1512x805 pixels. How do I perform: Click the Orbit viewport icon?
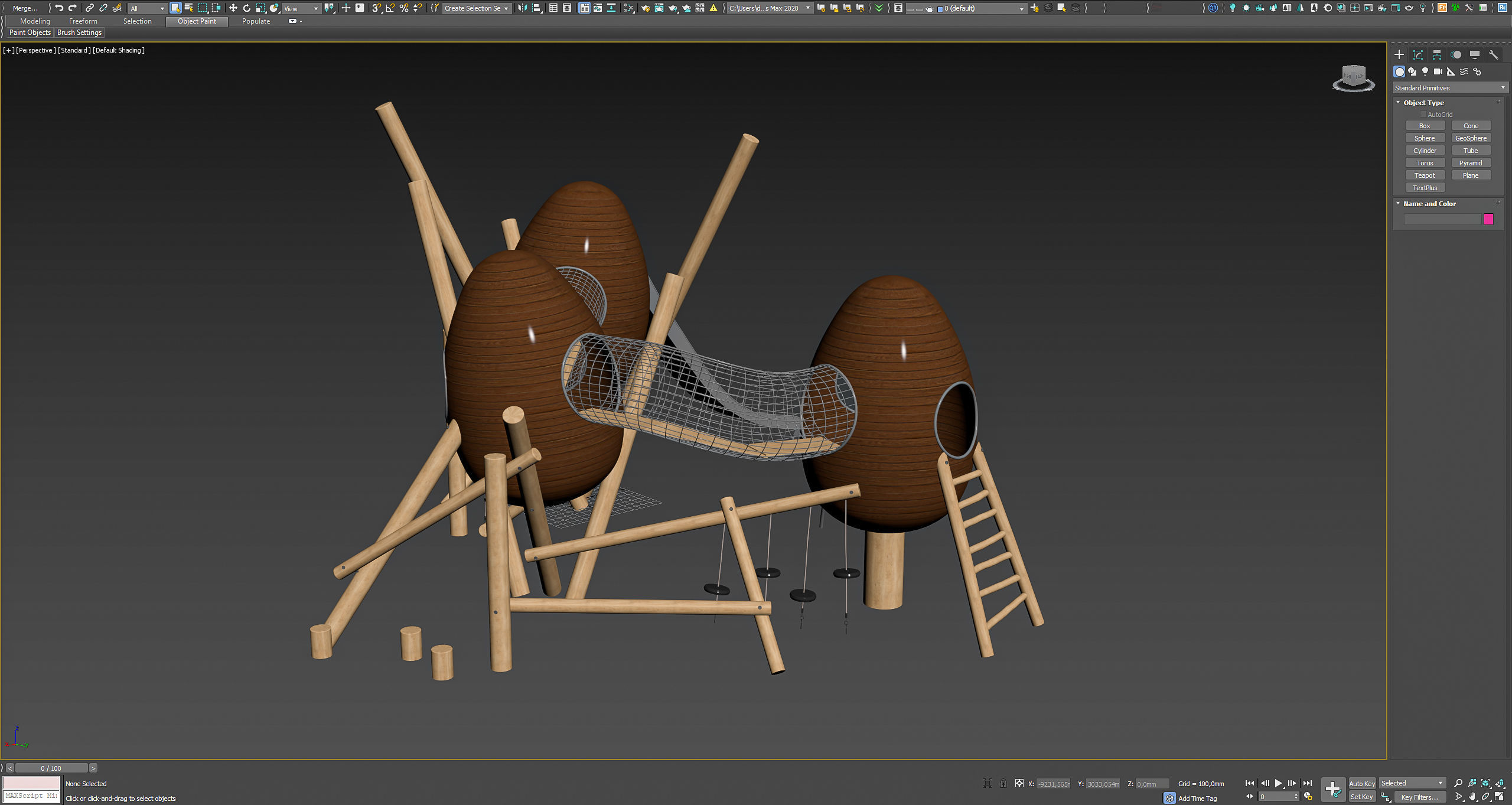point(1485,797)
